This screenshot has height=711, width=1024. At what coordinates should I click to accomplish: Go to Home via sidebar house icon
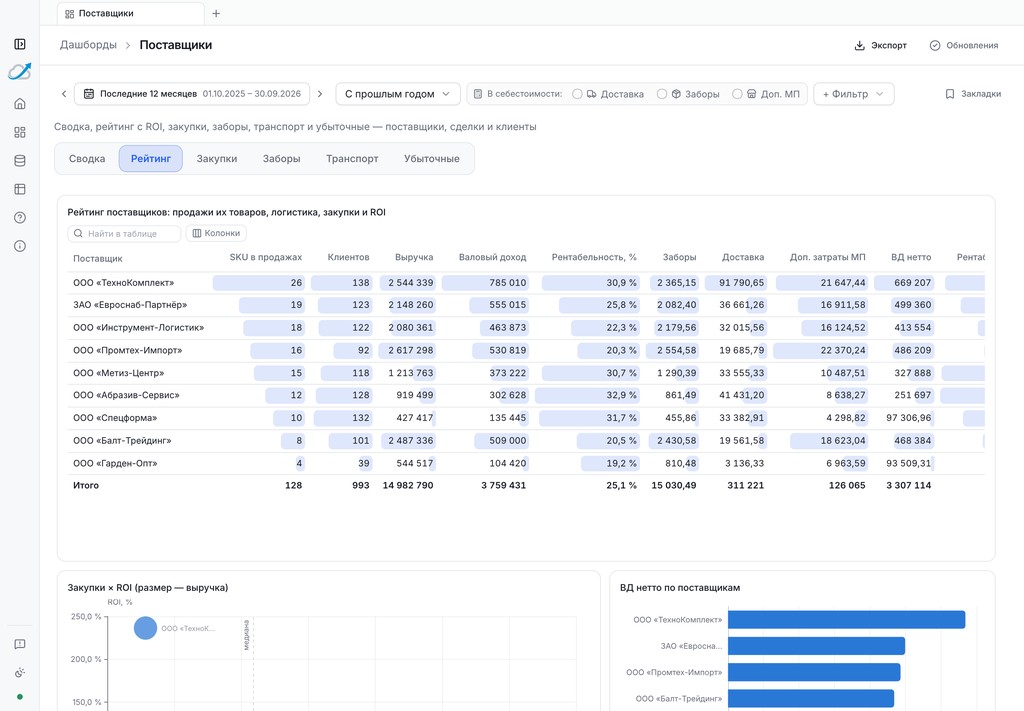click(x=20, y=103)
